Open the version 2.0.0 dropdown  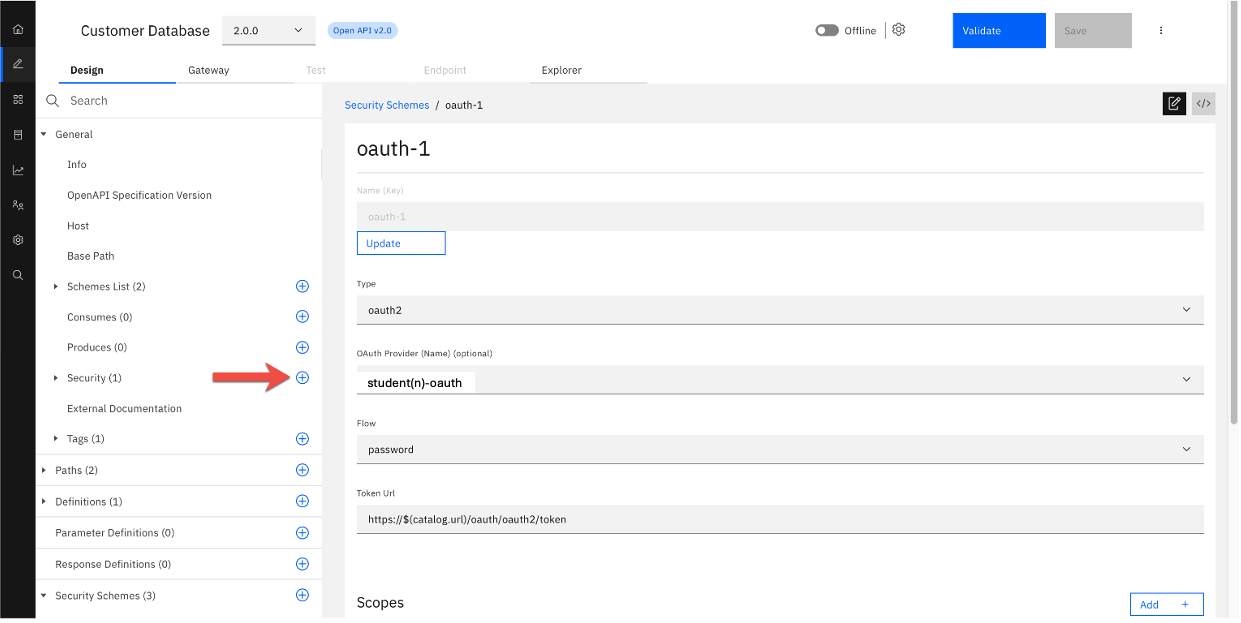268,31
